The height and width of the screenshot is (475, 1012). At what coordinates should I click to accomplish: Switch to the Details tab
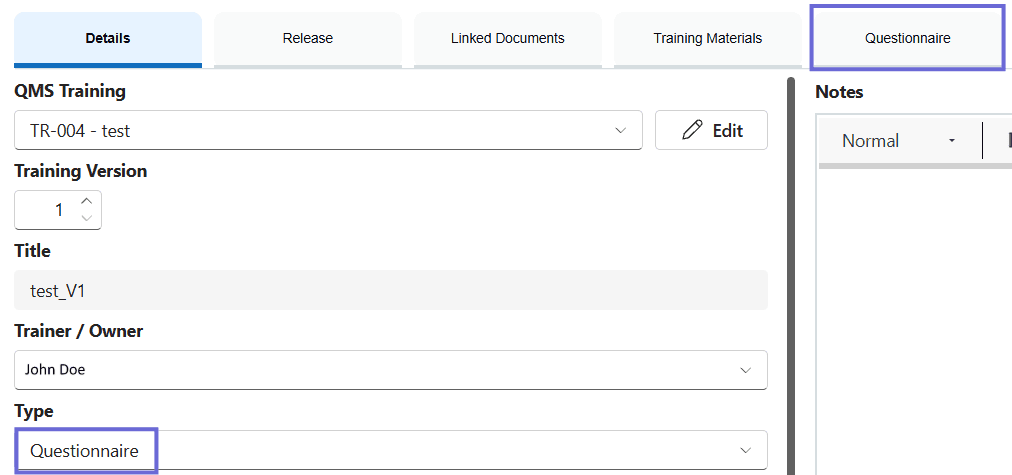(108, 39)
